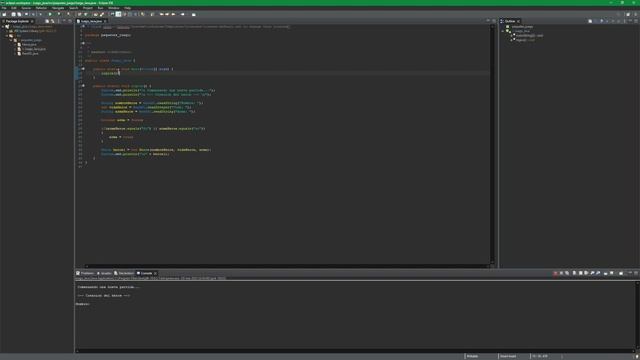The height and width of the screenshot is (360, 640).
Task: Maximize the Console view
Action: (636, 273)
